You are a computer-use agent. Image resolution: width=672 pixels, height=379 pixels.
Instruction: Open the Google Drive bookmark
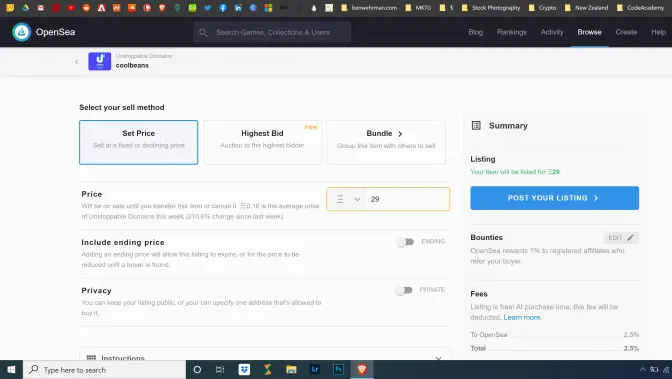click(25, 8)
